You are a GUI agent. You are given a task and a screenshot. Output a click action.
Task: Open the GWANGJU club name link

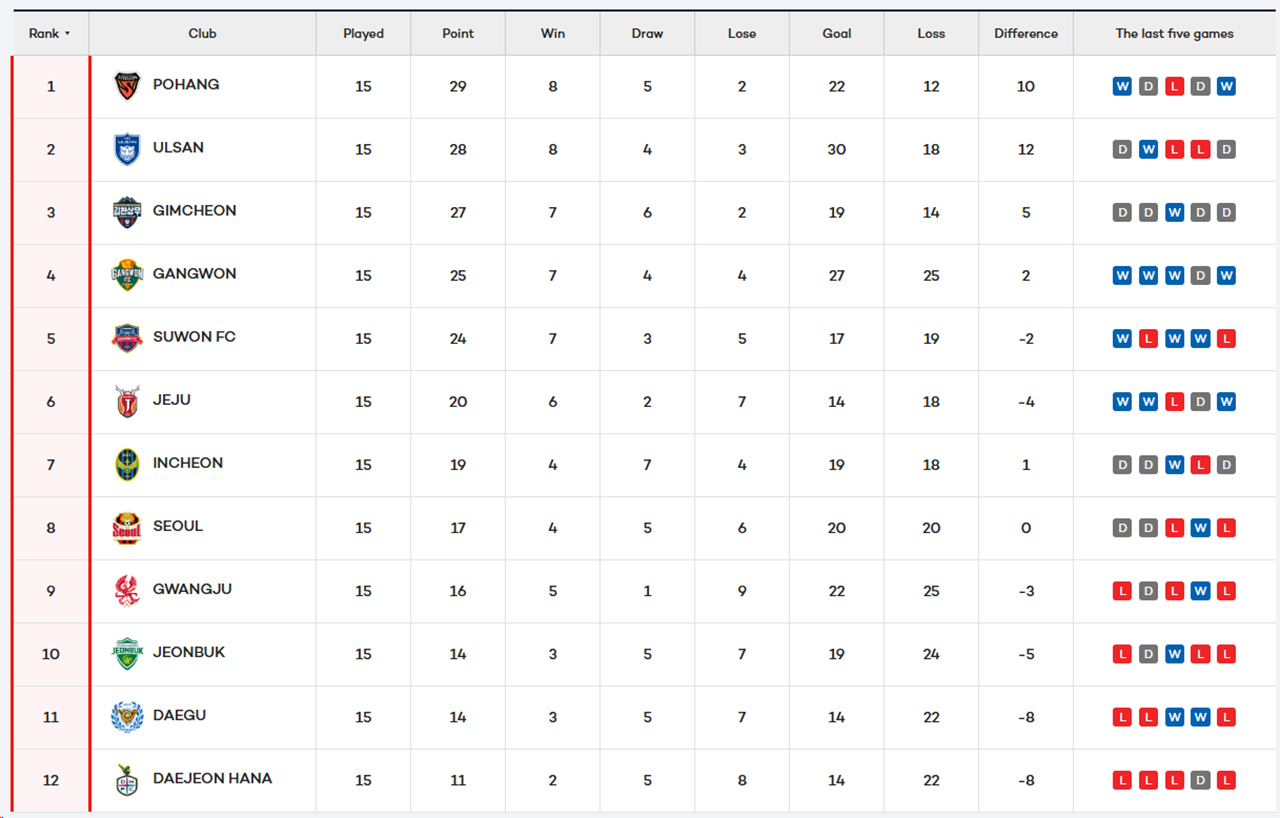192,589
